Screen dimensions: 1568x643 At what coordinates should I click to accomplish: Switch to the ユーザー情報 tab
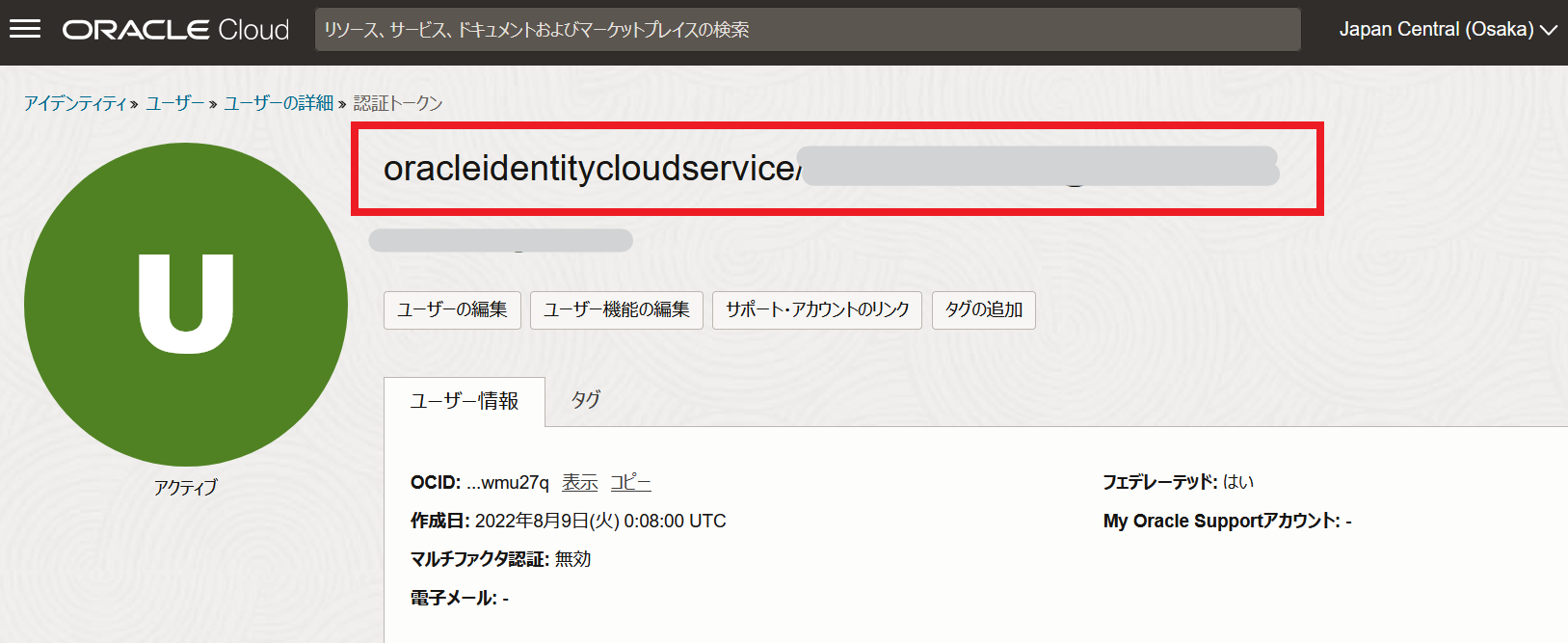(465, 401)
